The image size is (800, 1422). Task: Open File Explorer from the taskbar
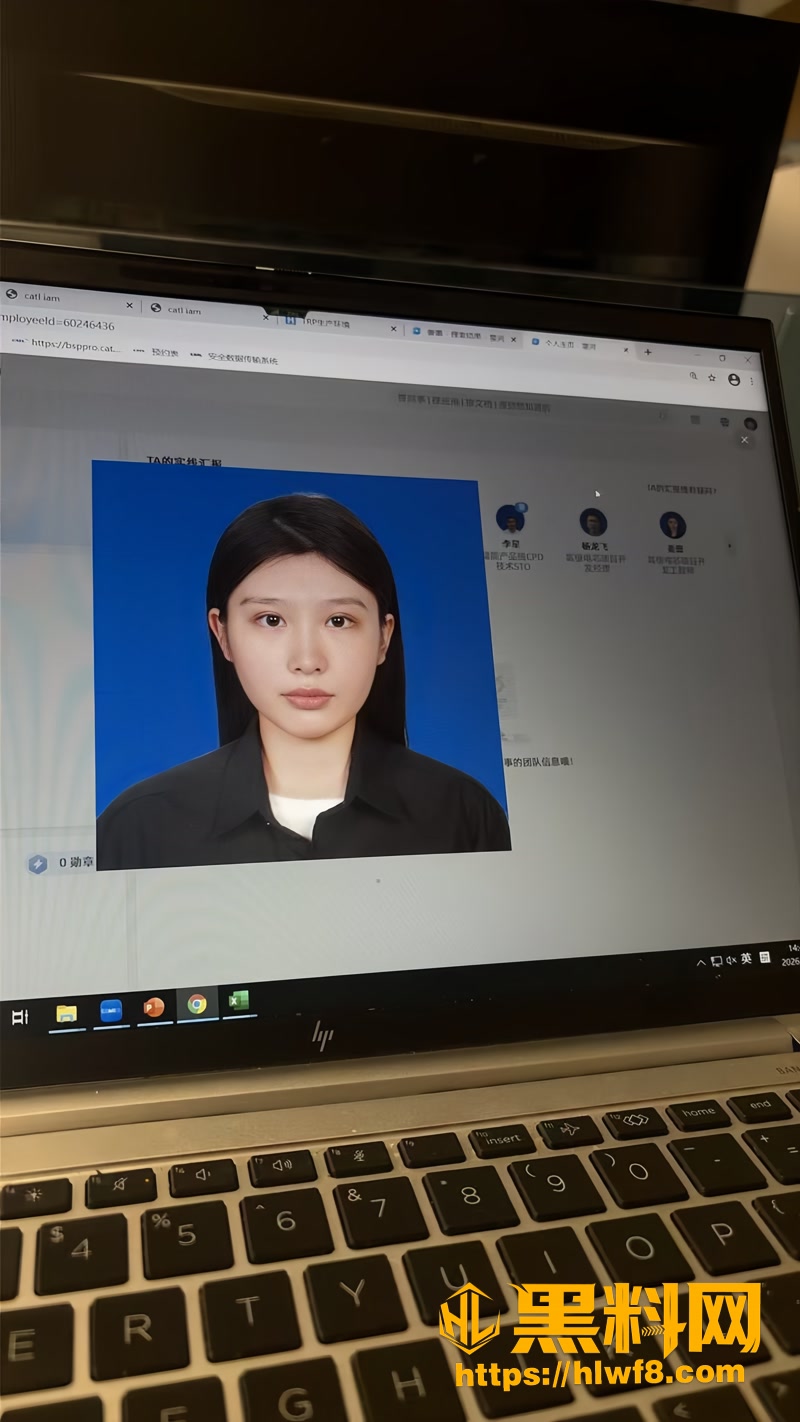[x=67, y=1013]
